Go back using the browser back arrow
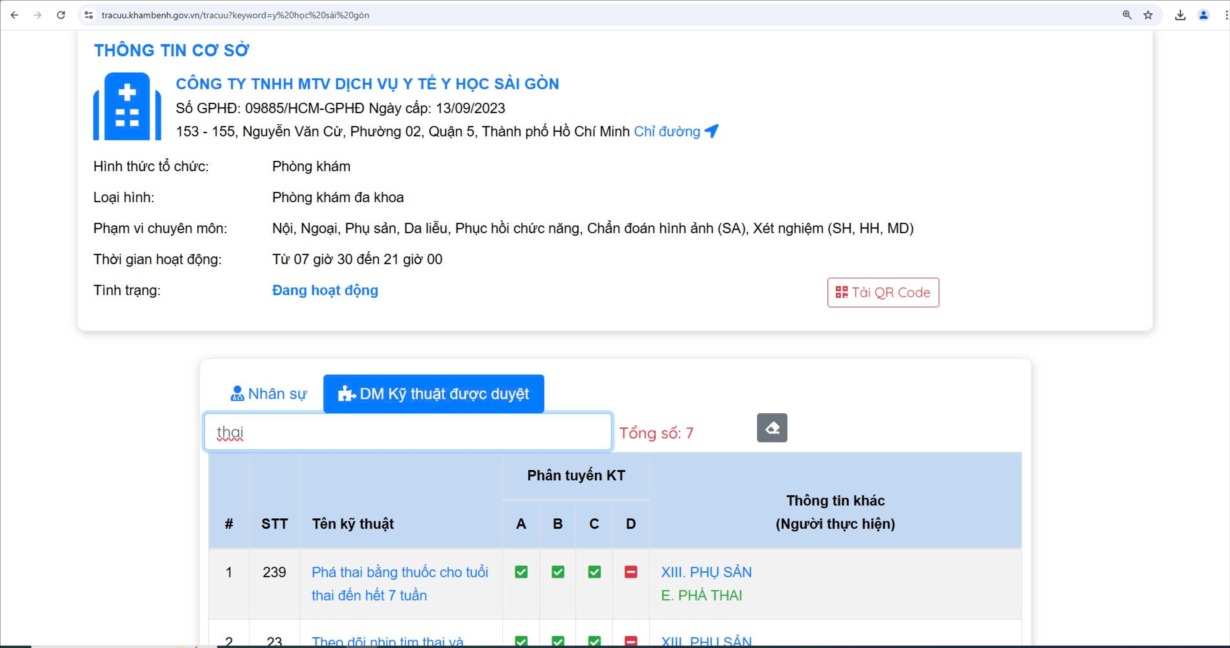Screen dimensions: 1230x648 tap(14, 15)
